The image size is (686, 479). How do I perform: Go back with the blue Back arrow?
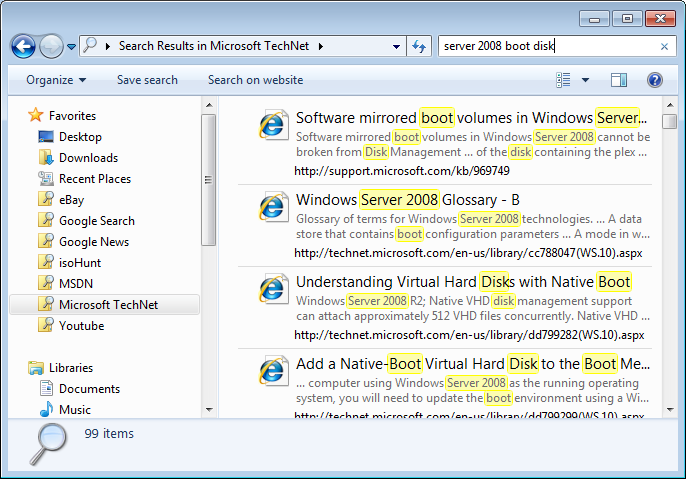coord(23,46)
